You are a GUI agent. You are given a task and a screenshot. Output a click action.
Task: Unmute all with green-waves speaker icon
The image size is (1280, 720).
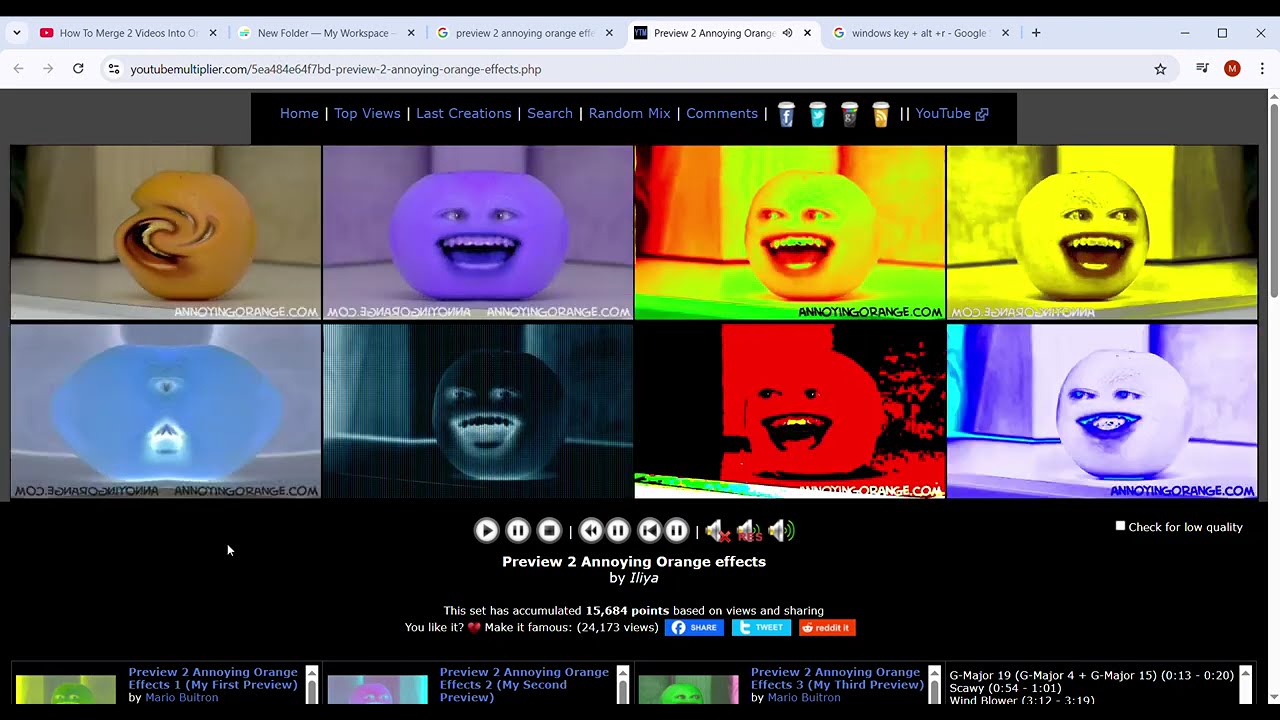[x=781, y=531]
